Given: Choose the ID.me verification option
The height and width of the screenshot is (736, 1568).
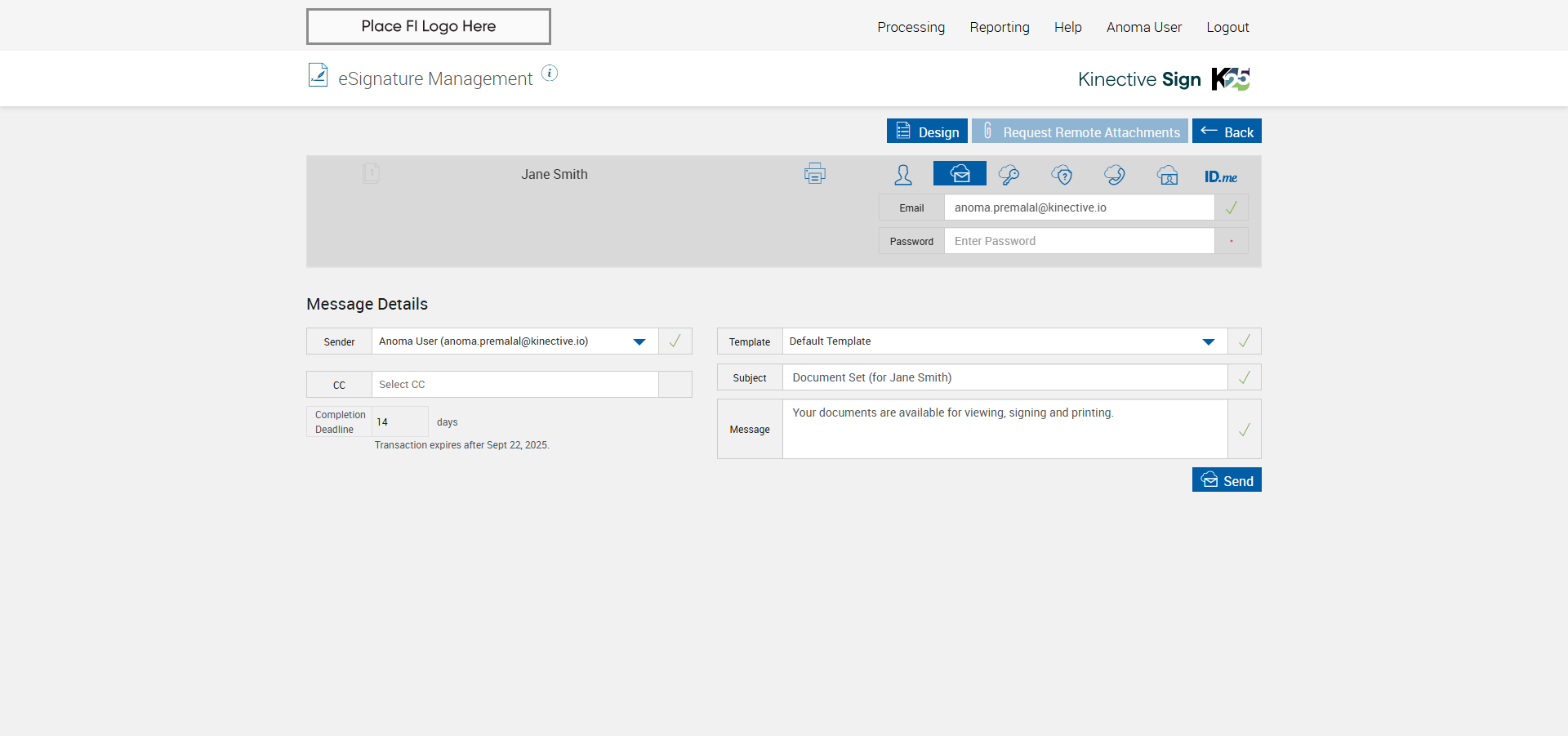Looking at the screenshot, I should coord(1220,176).
